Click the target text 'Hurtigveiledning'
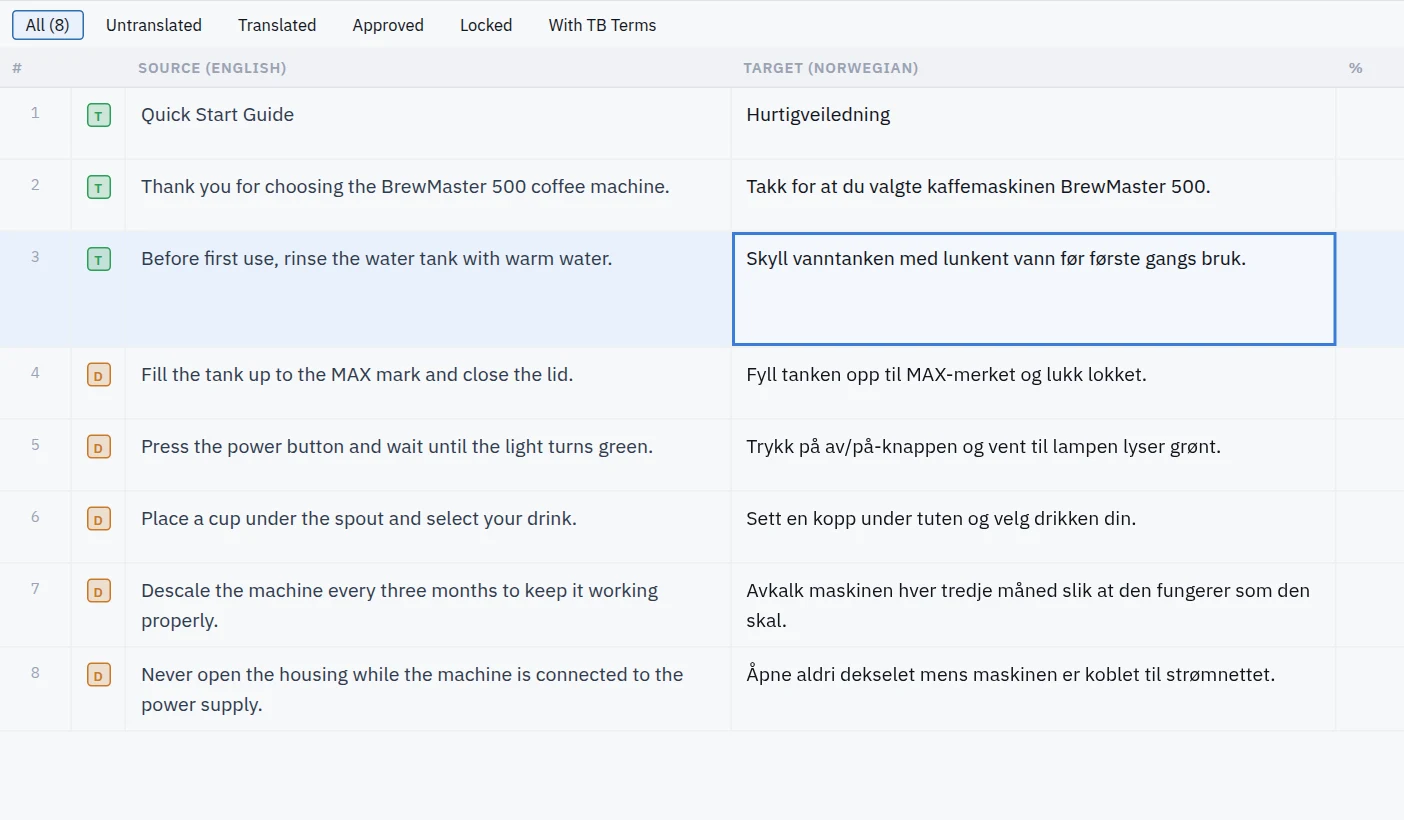The image size is (1404, 820). click(818, 115)
